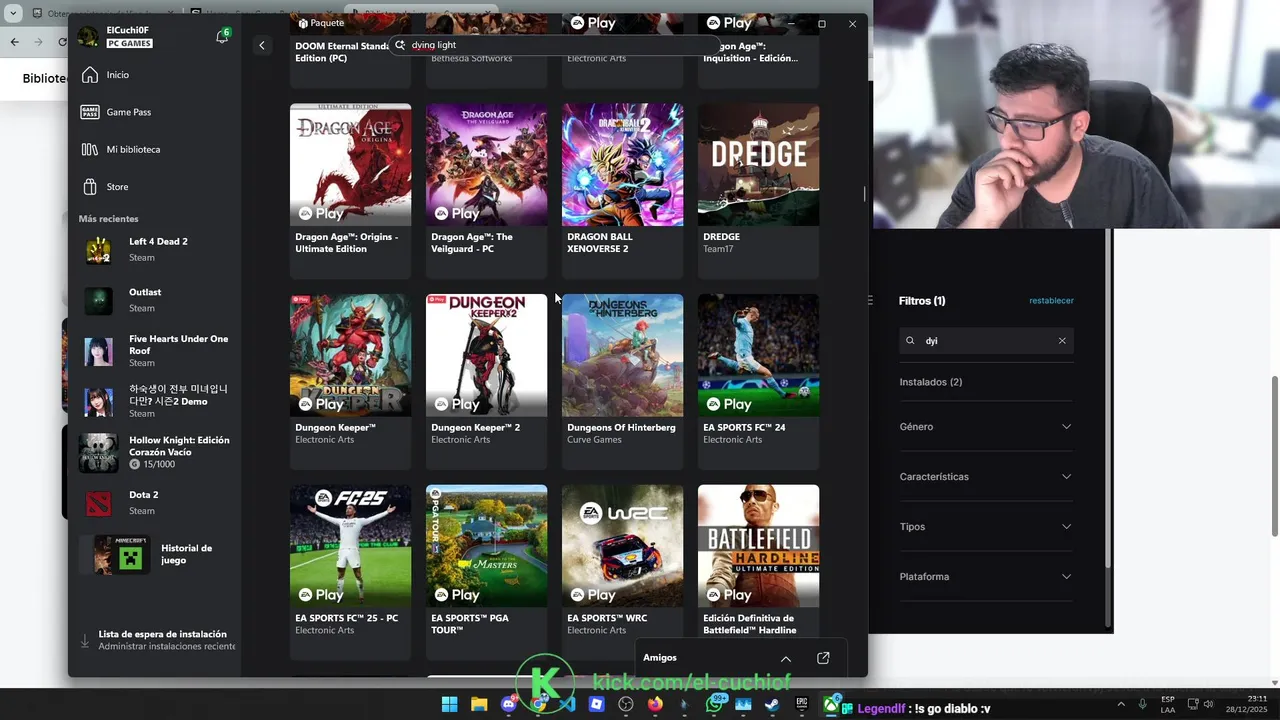1280x720 pixels.
Task: Open Dragon Age The Veilguard card
Action: (486, 191)
